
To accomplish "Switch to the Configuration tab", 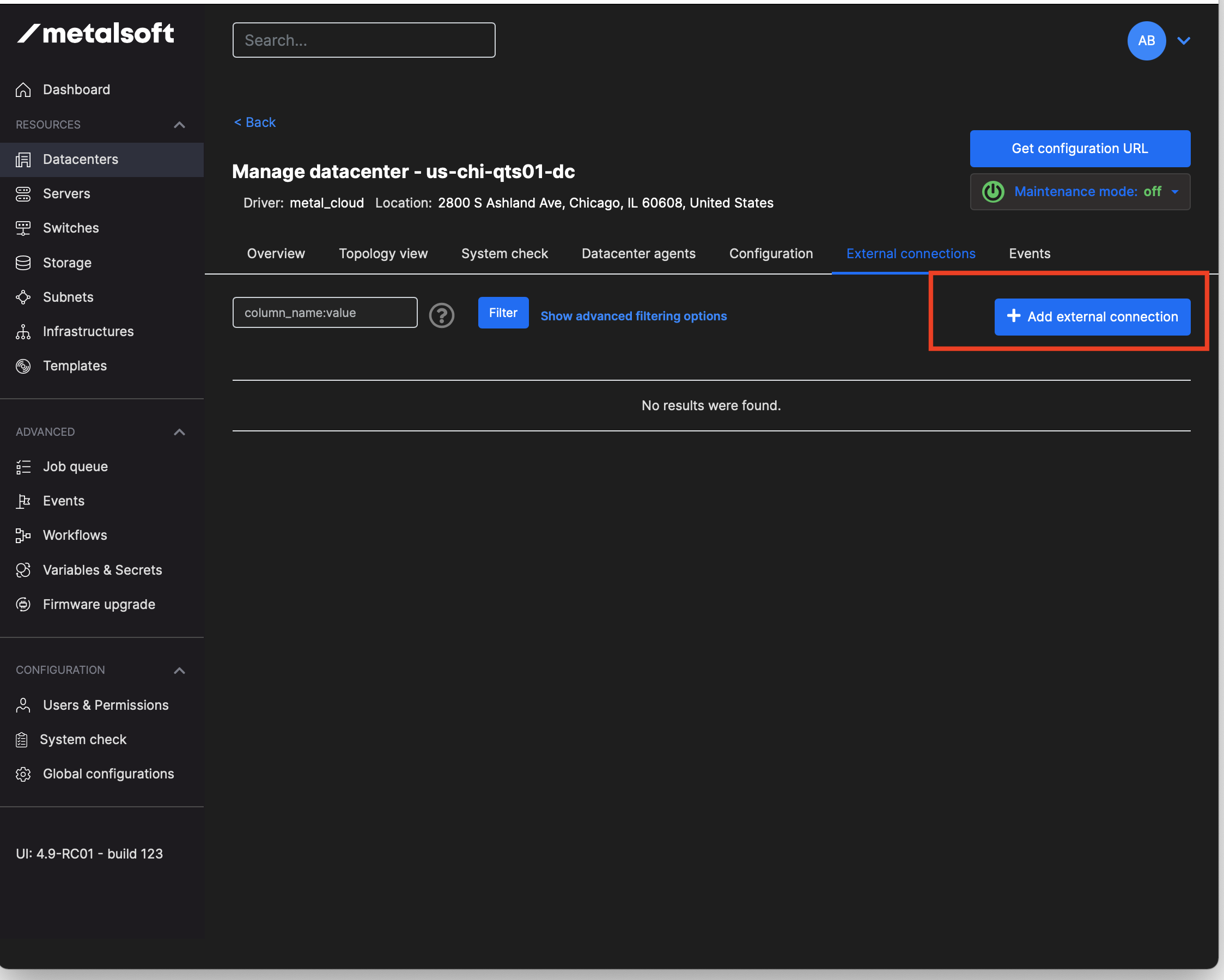I will 771,254.
